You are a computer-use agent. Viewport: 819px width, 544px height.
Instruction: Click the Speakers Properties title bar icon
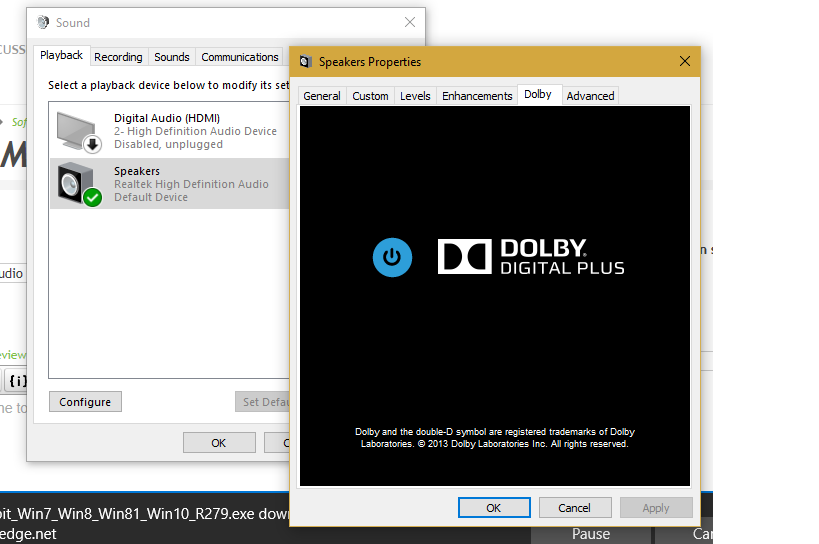(306, 62)
